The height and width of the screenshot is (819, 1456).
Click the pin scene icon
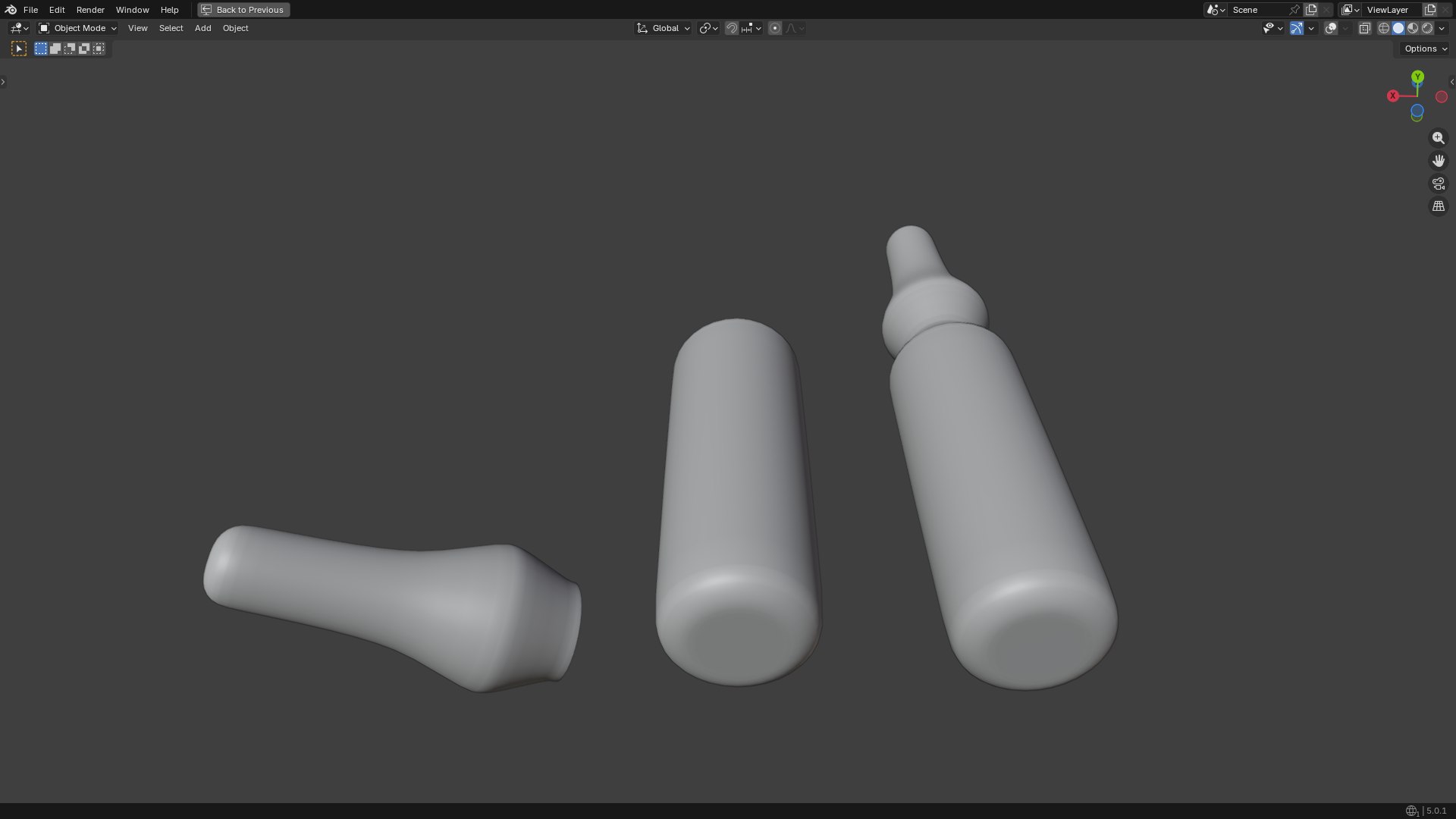point(1294,10)
